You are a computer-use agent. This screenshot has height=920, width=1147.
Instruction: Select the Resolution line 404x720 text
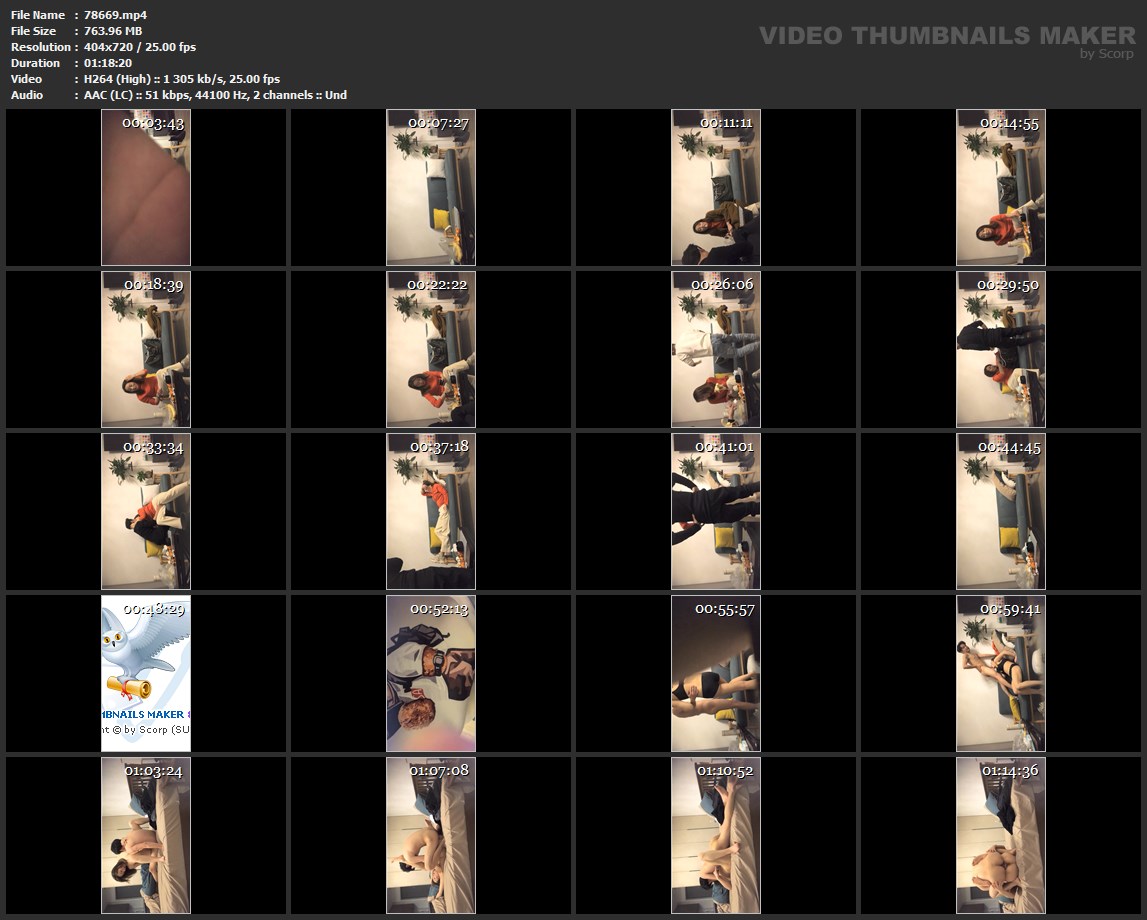pos(140,47)
